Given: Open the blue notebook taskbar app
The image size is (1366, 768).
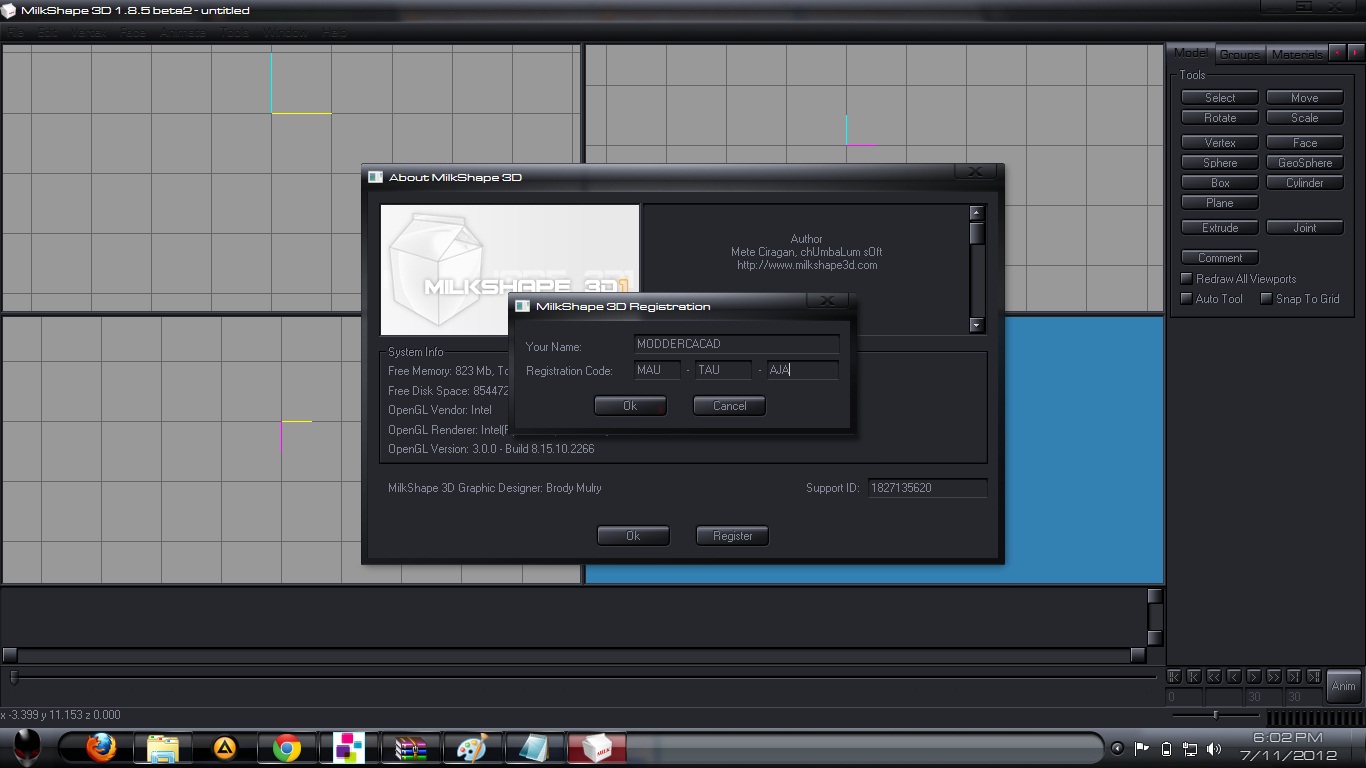Looking at the screenshot, I should [x=534, y=748].
